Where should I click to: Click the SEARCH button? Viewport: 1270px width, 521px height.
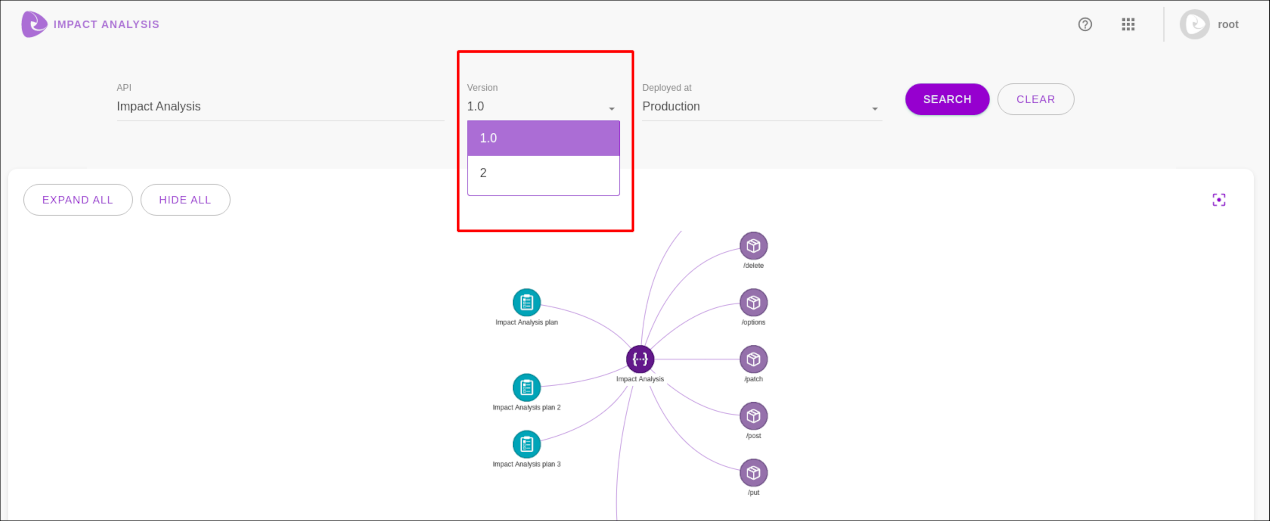click(x=947, y=99)
